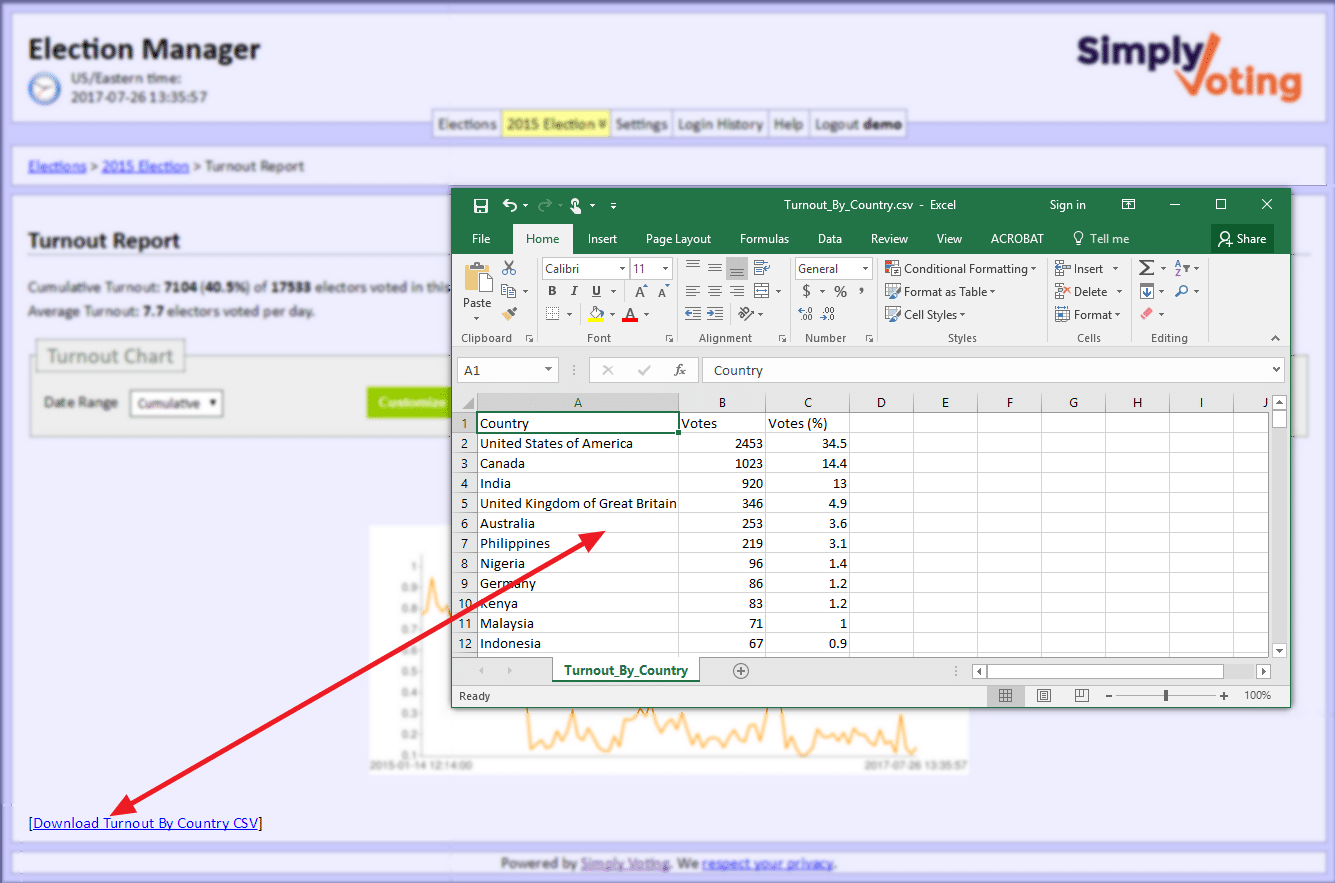The width and height of the screenshot is (1335, 883).
Task: Toggle Middle Align in Alignment group
Action: tap(714, 268)
